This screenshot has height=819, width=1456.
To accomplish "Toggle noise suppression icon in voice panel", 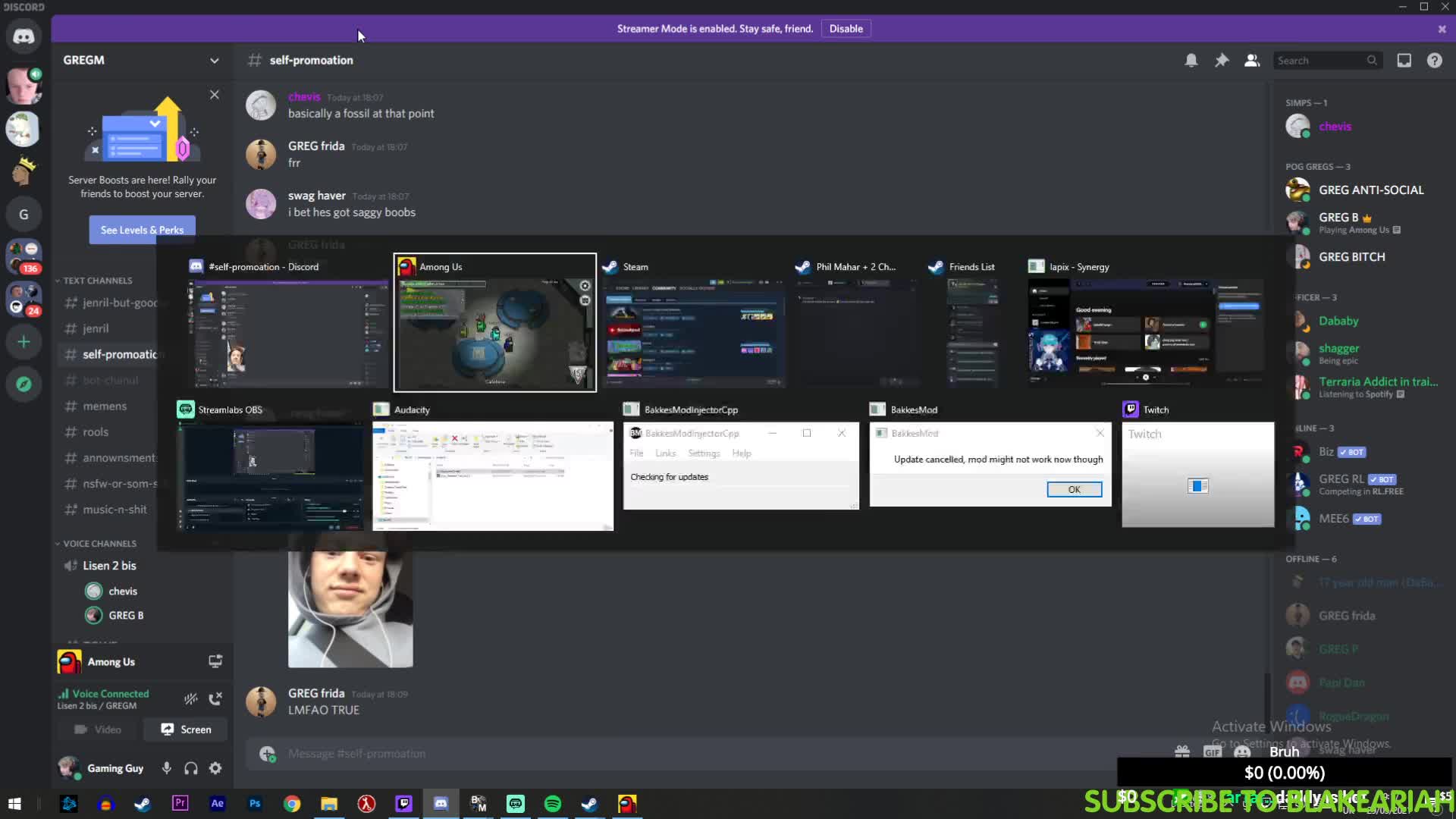I will (191, 698).
